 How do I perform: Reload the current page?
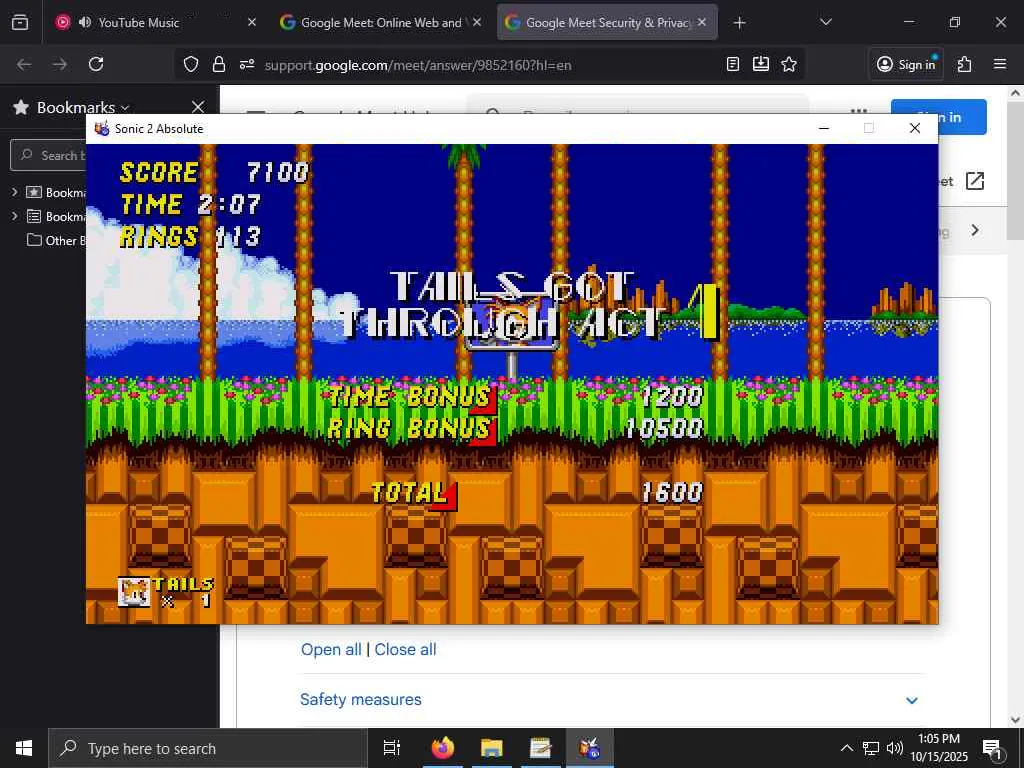[x=96, y=64]
